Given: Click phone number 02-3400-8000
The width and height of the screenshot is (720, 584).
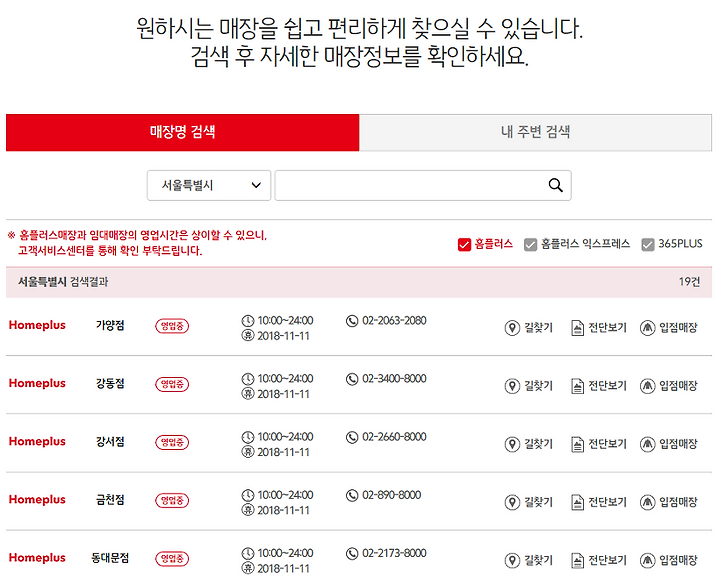Looking at the screenshot, I should (394, 379).
